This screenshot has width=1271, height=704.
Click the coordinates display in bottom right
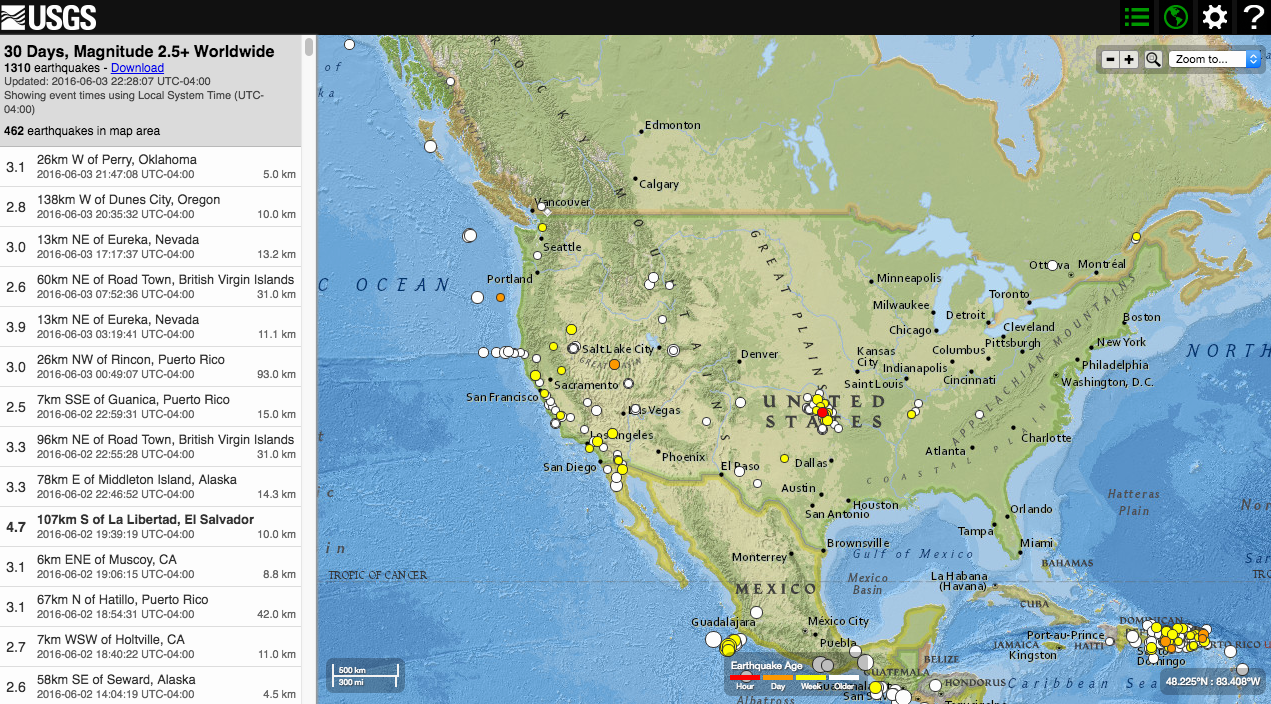[x=1213, y=681]
